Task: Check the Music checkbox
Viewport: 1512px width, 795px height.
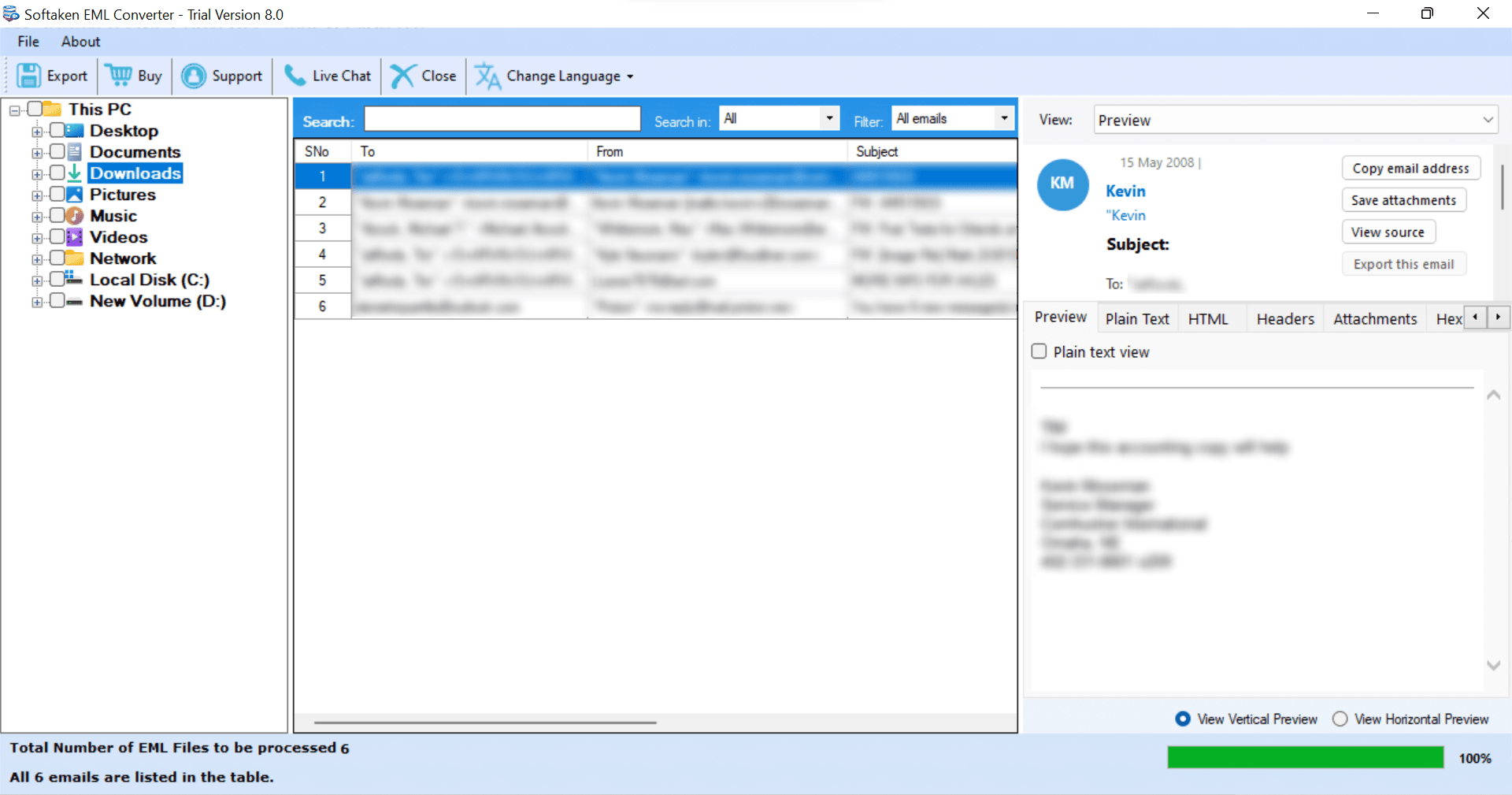Action: (x=57, y=215)
